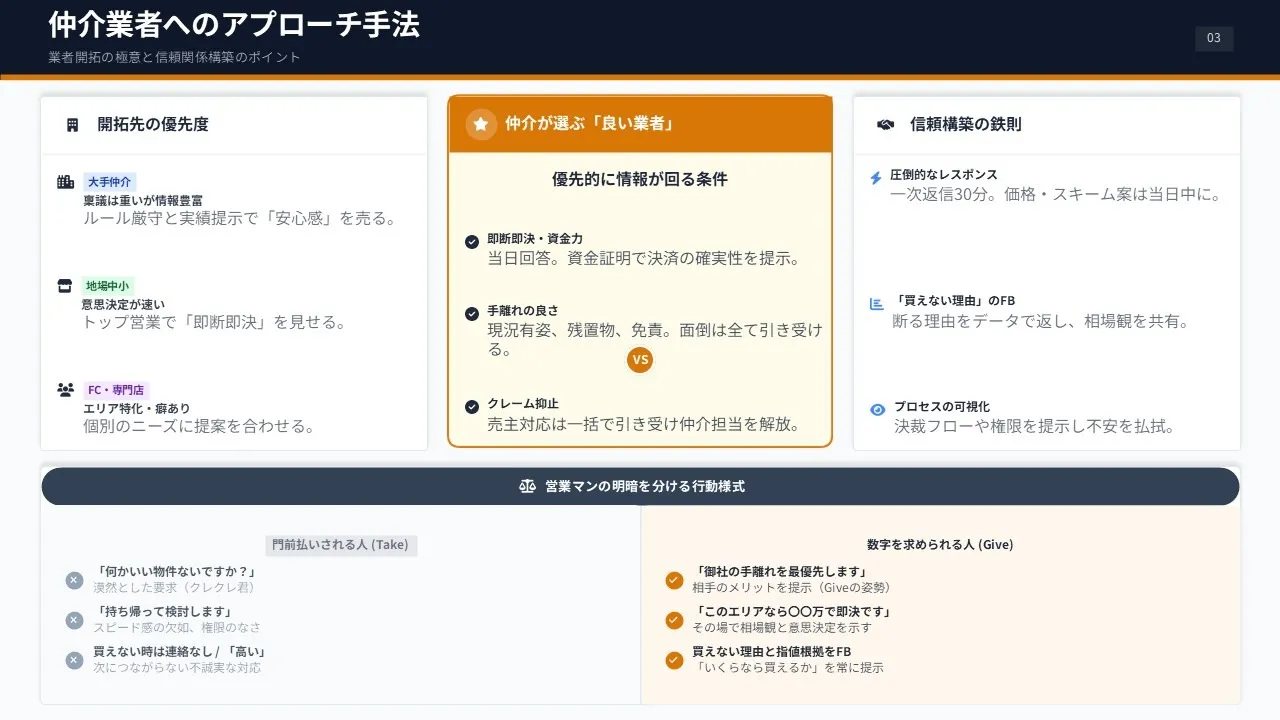Click the checkmark beside 即断即決・資金力
This screenshot has height=720, width=1280.
tap(472, 242)
